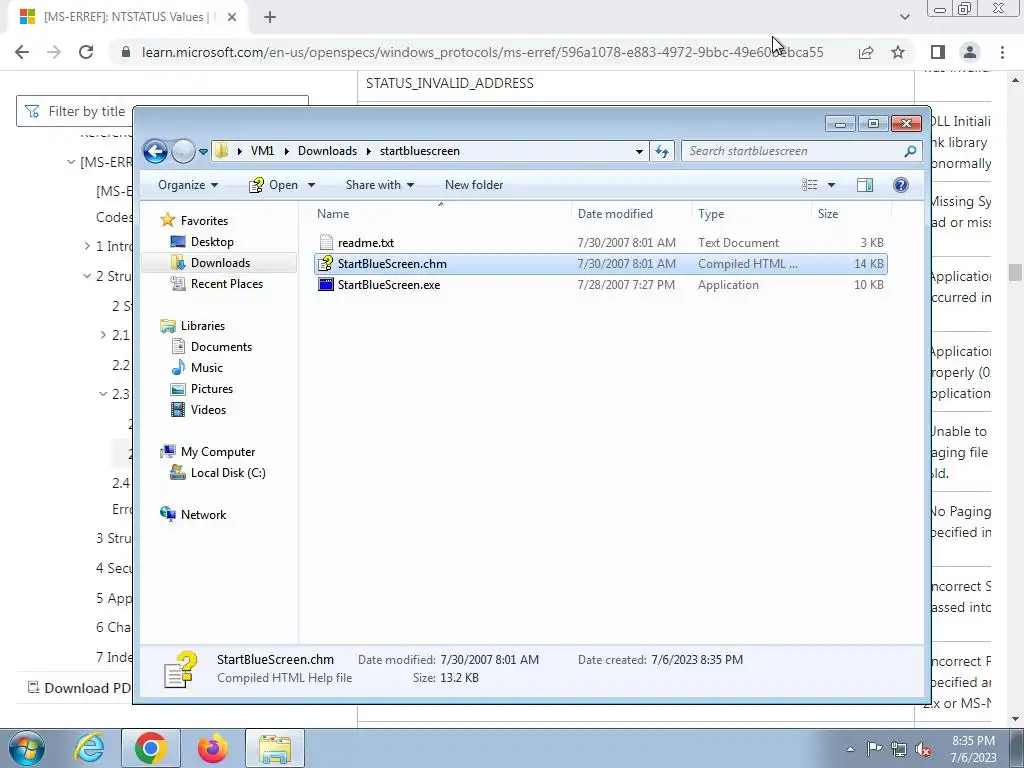Select Libraries in navigation pane
1024x768 pixels.
202,325
